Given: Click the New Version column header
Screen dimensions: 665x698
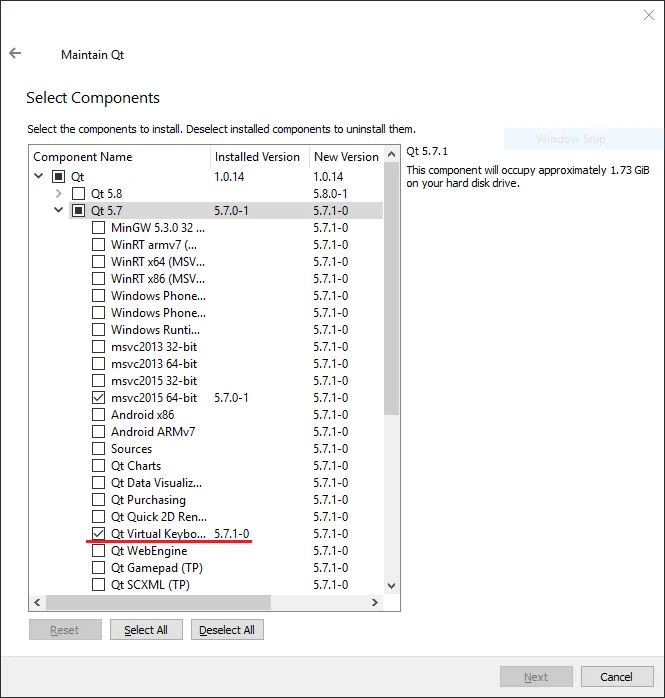Looking at the screenshot, I should tap(346, 157).
